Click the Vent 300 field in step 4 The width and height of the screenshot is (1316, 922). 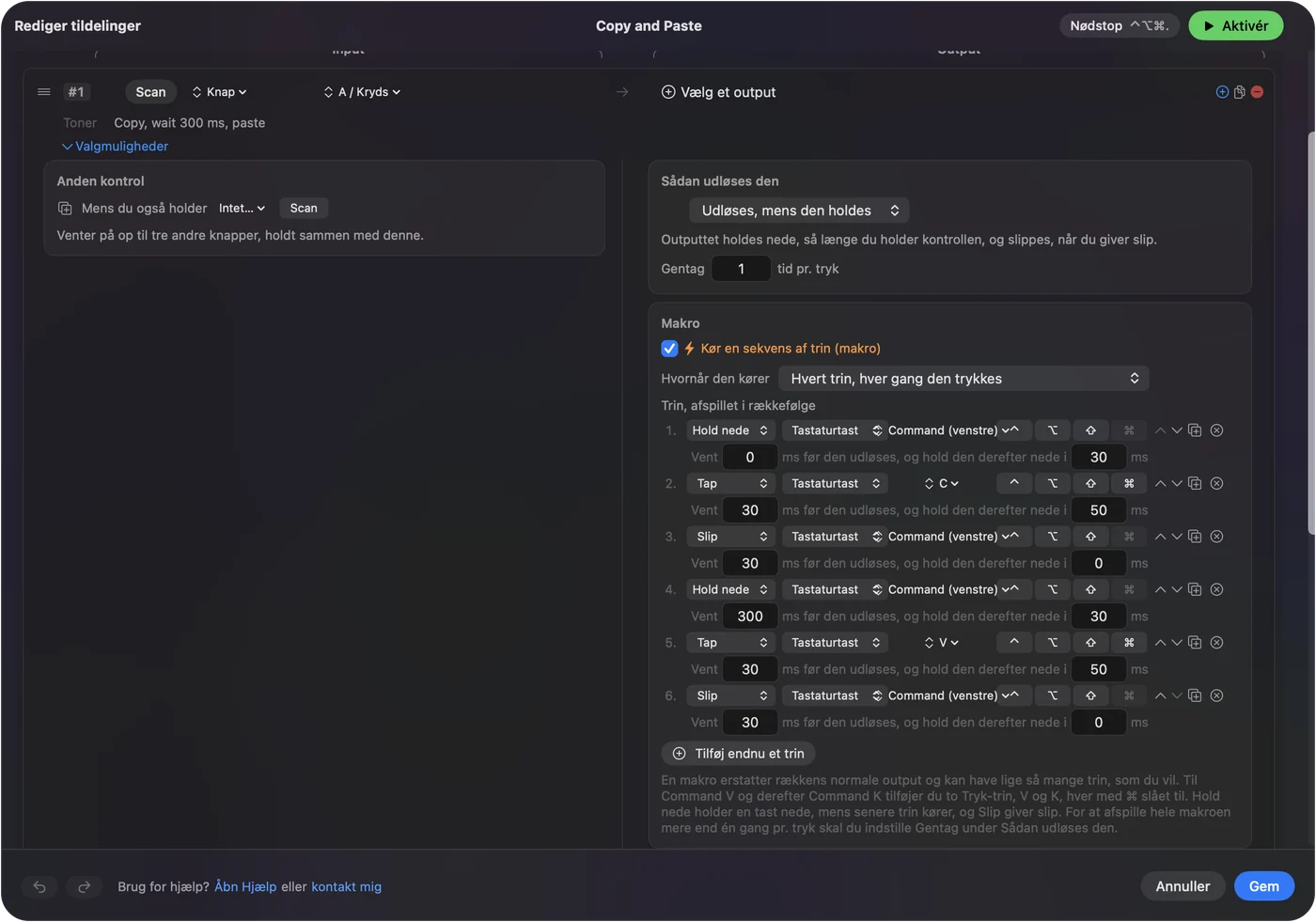tap(750, 617)
